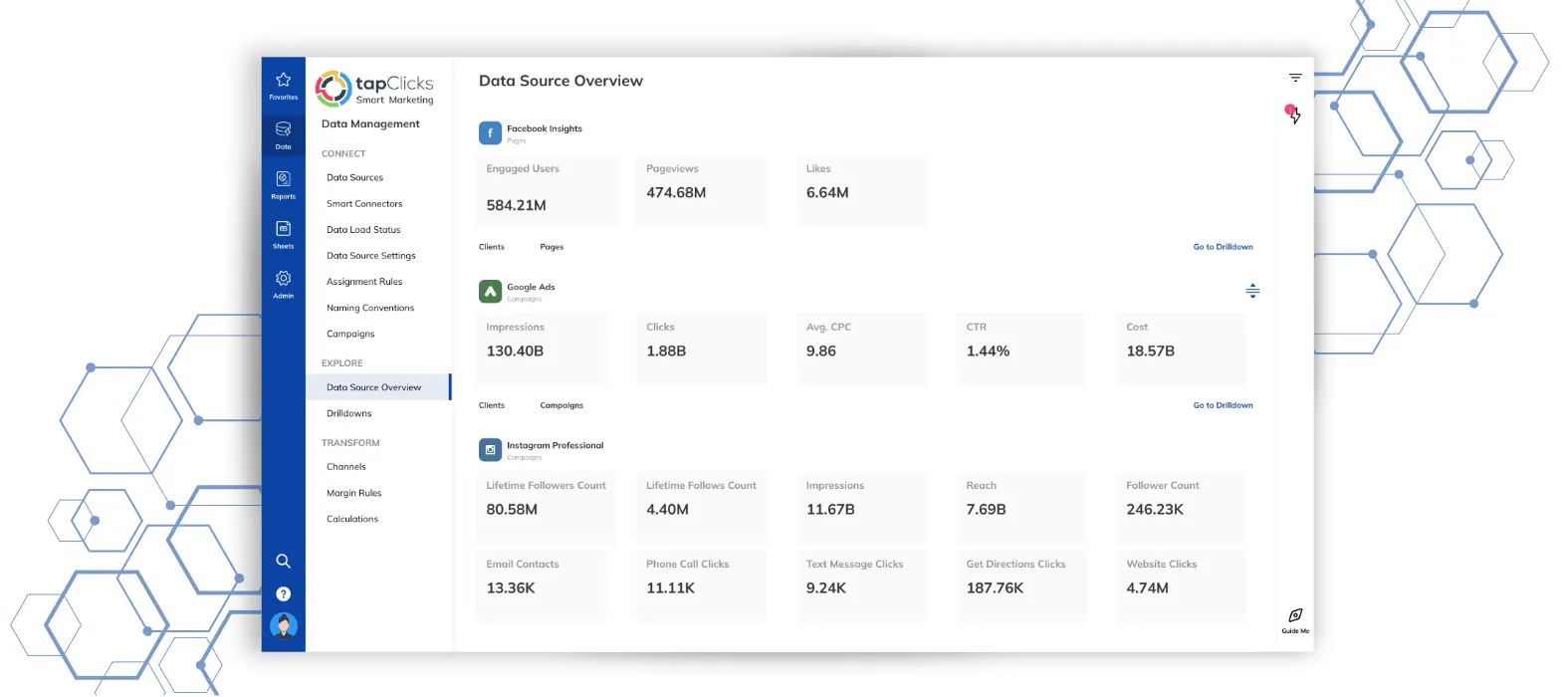
Task: Click the Engaged Users 584.21M card
Action: pyautogui.click(x=548, y=190)
